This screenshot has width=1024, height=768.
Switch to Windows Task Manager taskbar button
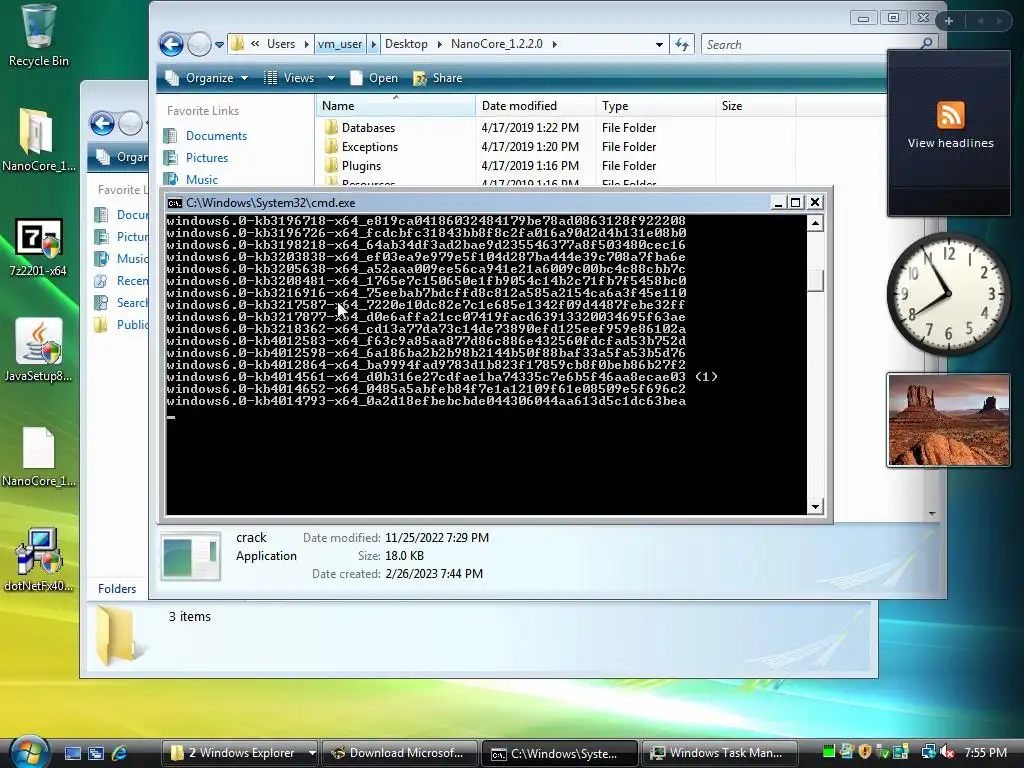[x=720, y=753]
